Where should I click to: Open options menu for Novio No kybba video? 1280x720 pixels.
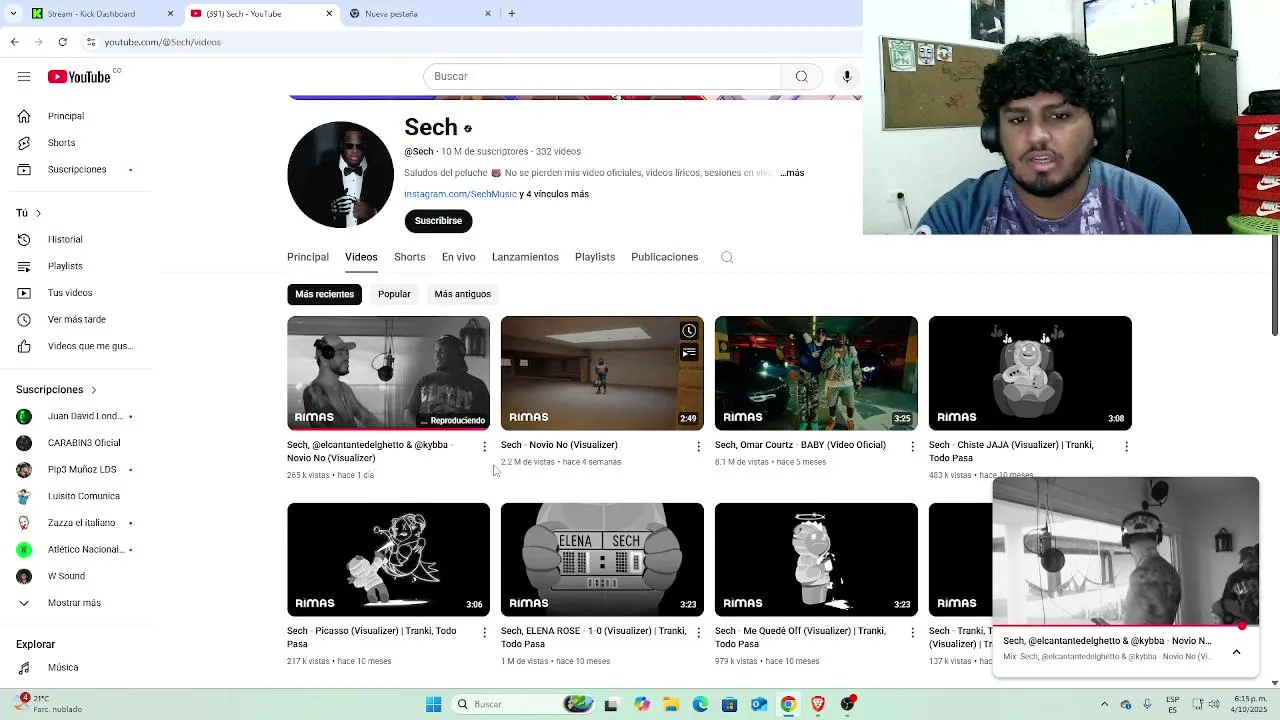tap(485, 447)
